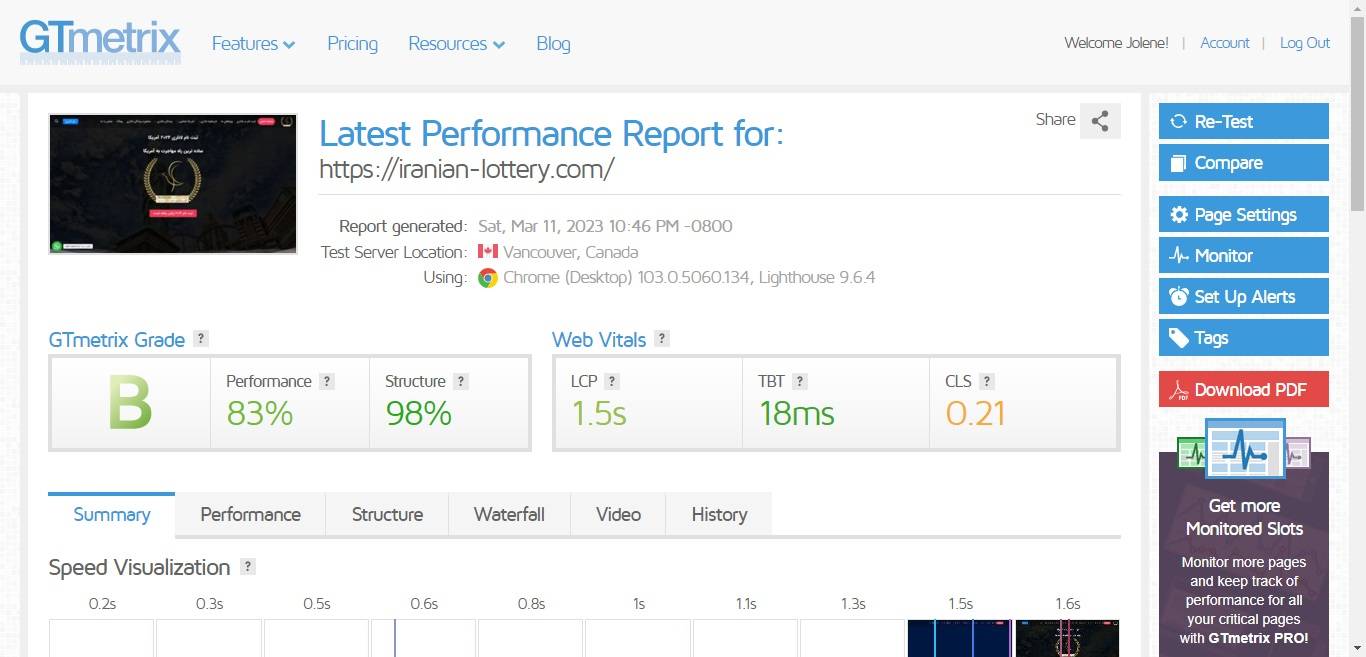Click the 1.5s speed visualization frame

(960, 638)
